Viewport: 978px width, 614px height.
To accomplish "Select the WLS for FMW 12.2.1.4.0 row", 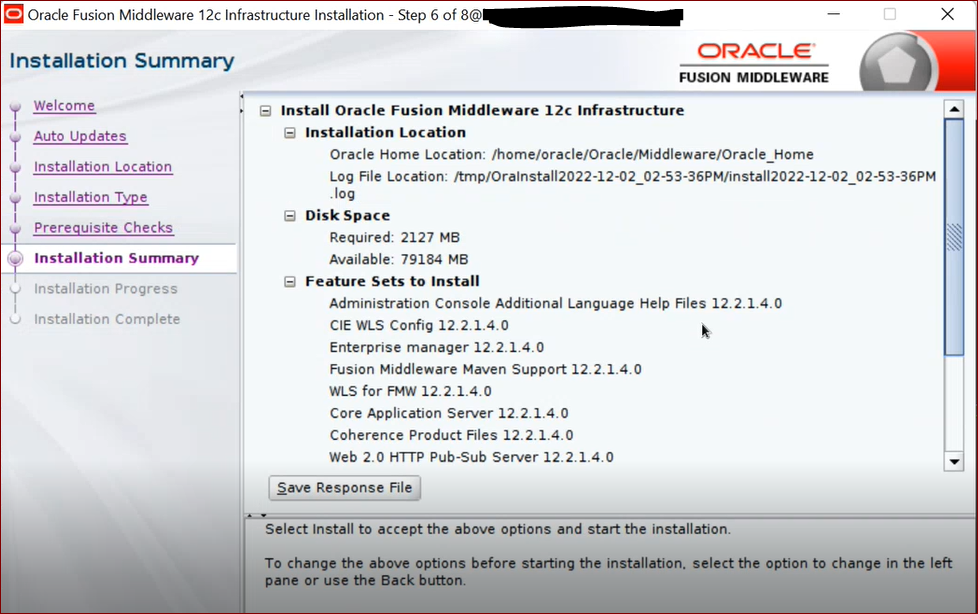I will coord(410,391).
